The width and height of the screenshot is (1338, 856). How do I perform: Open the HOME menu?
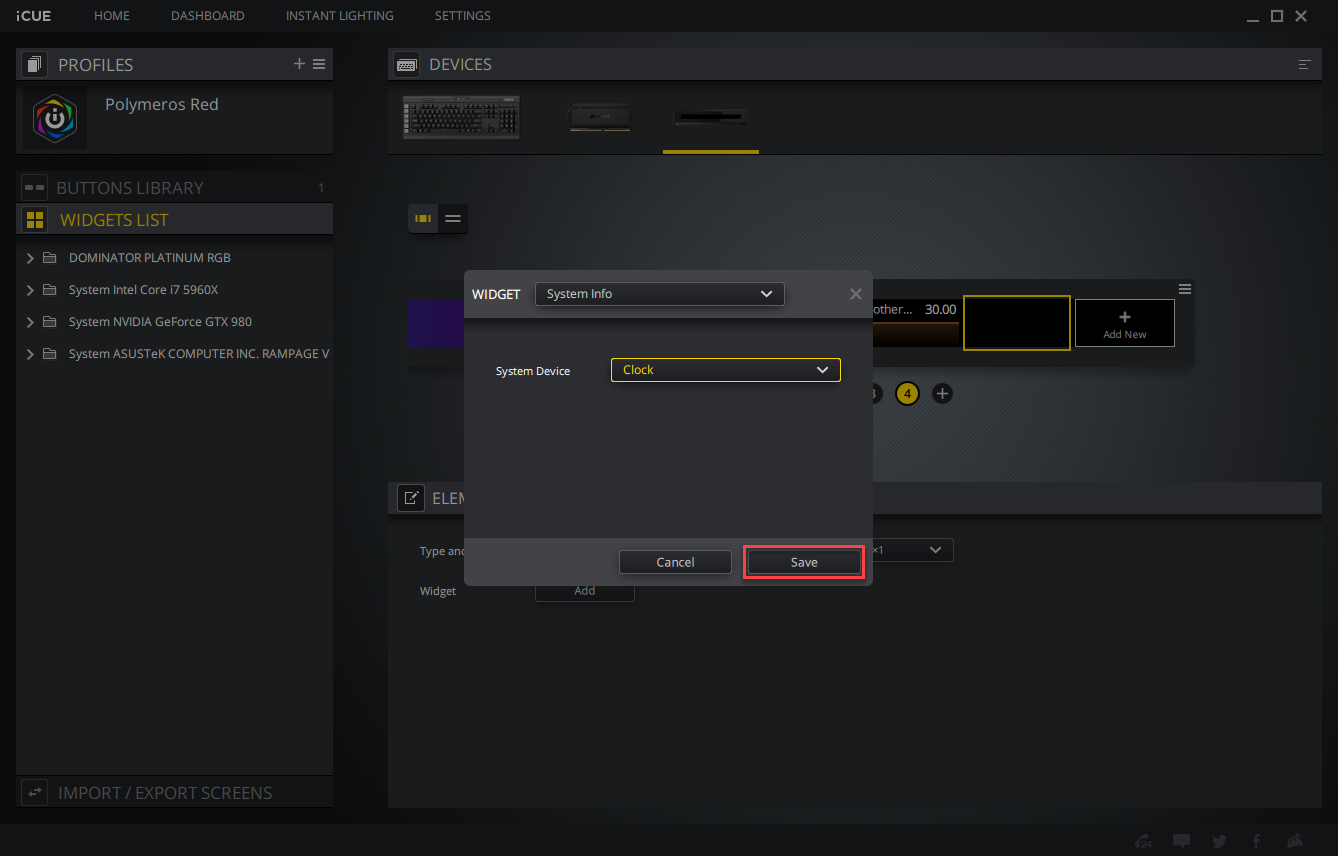tap(112, 16)
